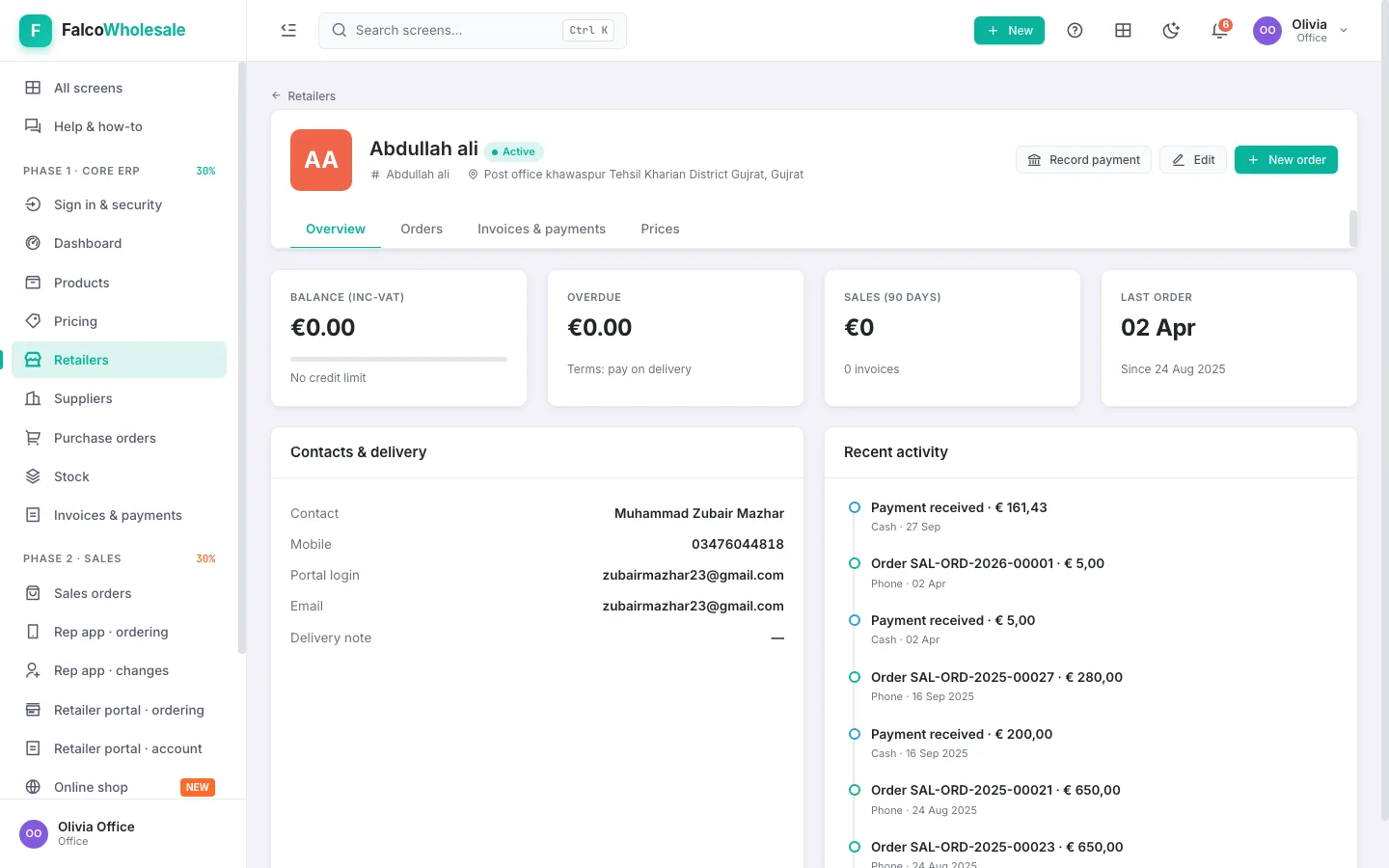Image resolution: width=1389 pixels, height=868 pixels.
Task: Click the Retailers store icon
Action: [33, 360]
